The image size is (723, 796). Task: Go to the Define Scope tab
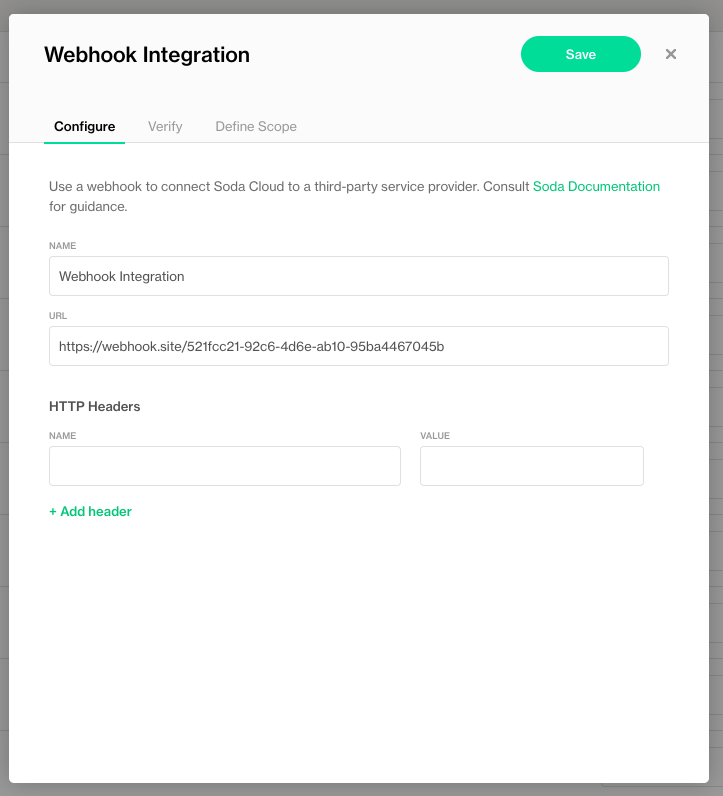coord(256,127)
